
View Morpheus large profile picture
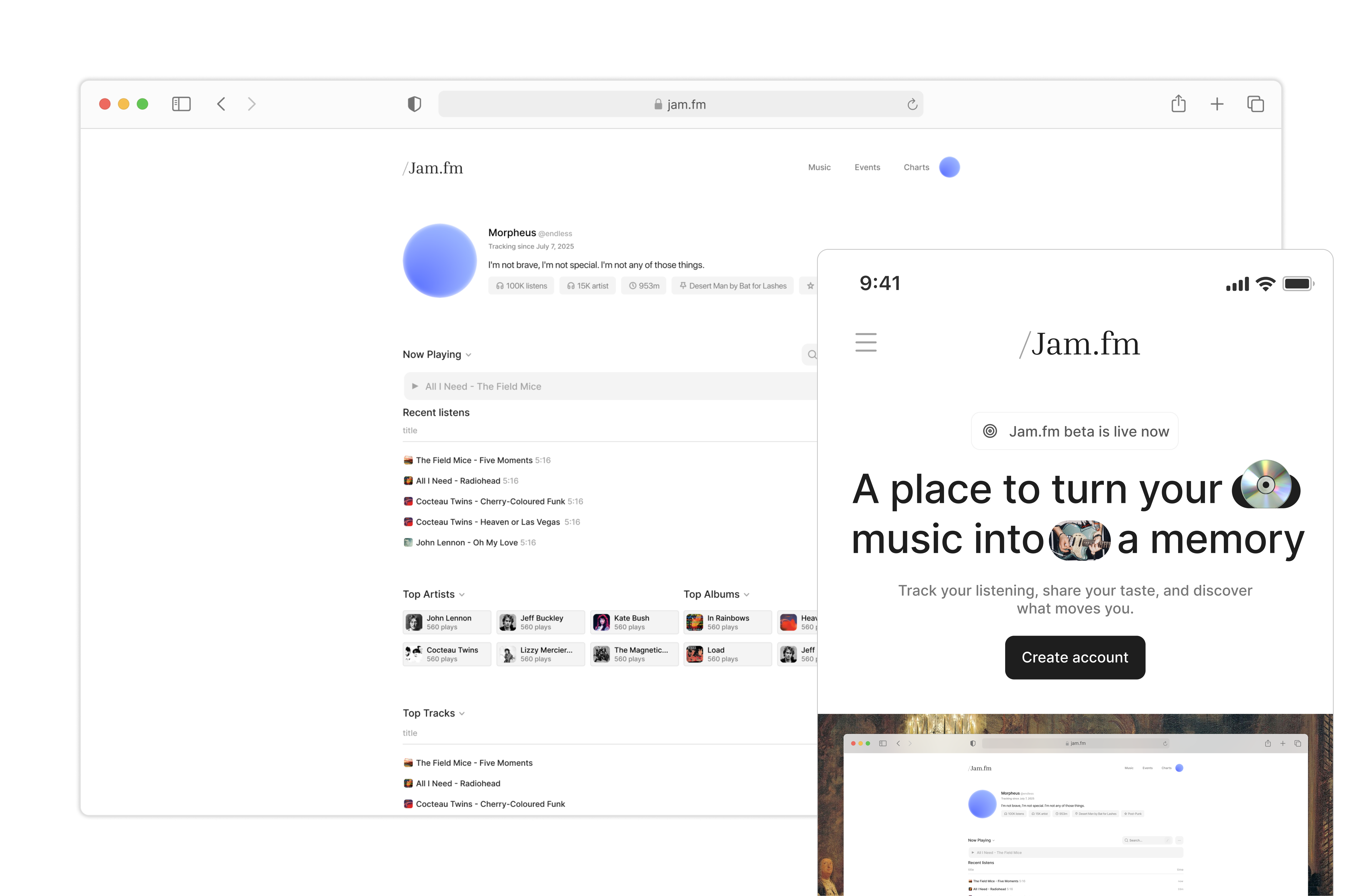pos(440,260)
